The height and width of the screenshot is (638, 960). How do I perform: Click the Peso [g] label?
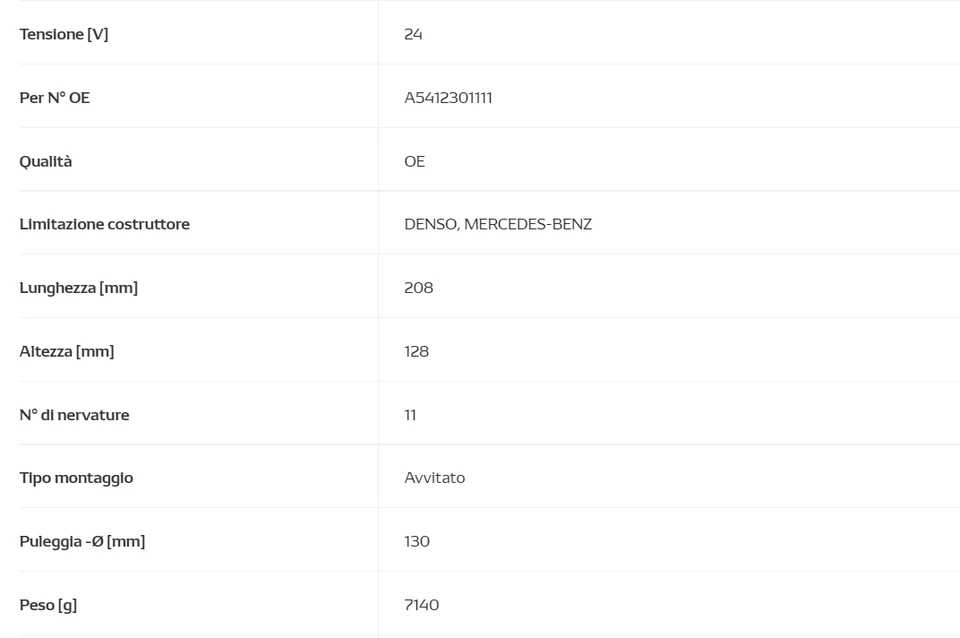tap(48, 605)
